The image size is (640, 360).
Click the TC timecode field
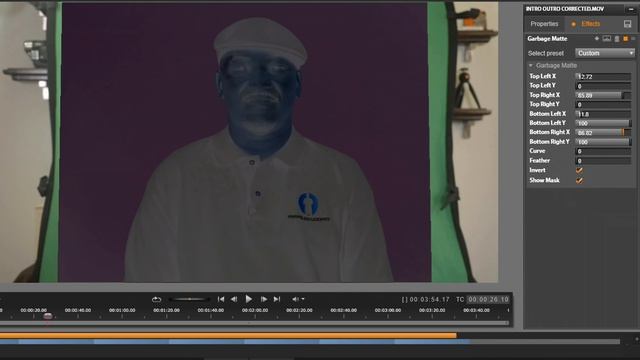pyautogui.click(x=488, y=299)
